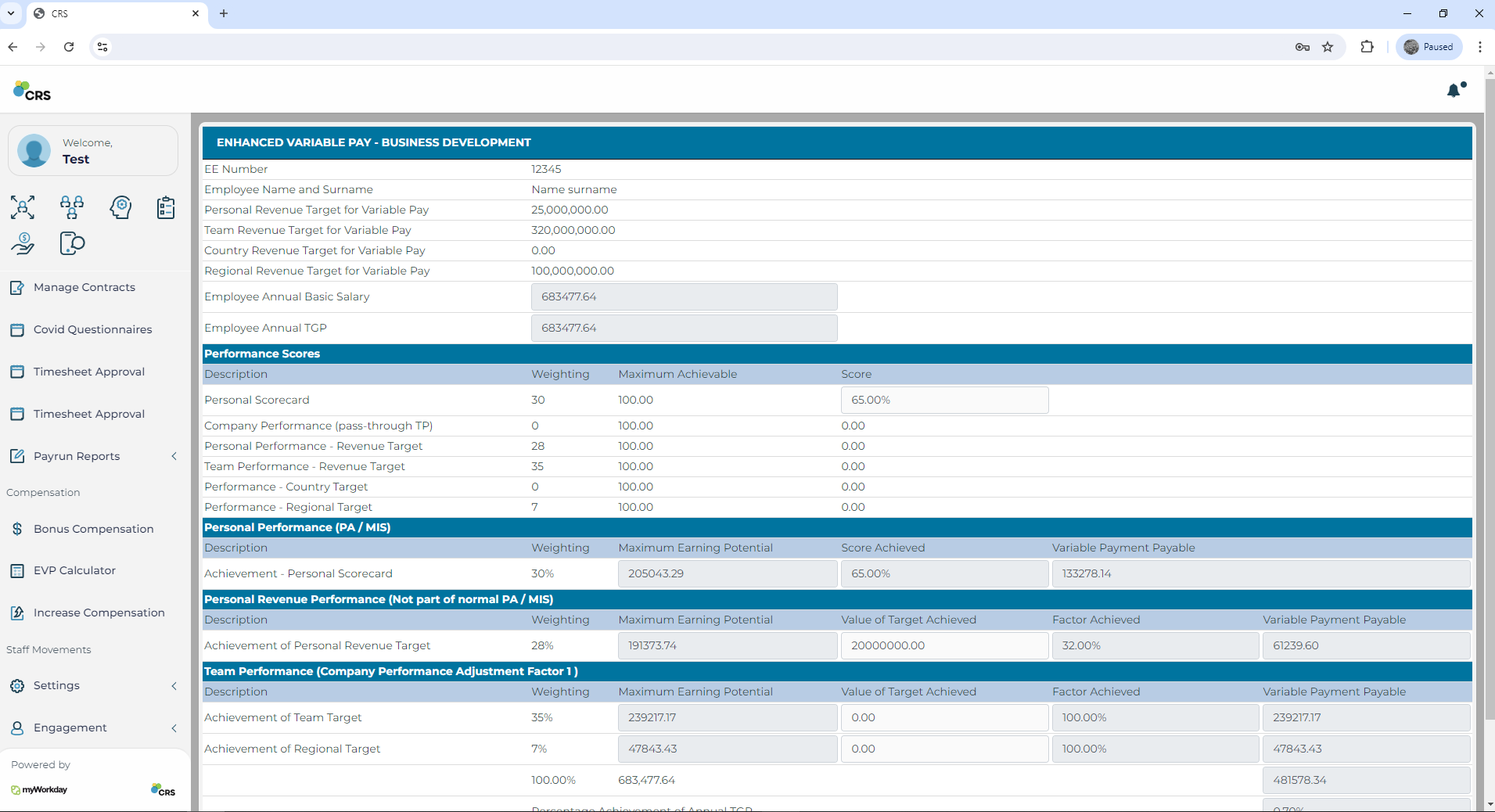
Task: Click the Personal Scorecard Maximum Earning Potential field
Action: pyautogui.click(x=728, y=573)
